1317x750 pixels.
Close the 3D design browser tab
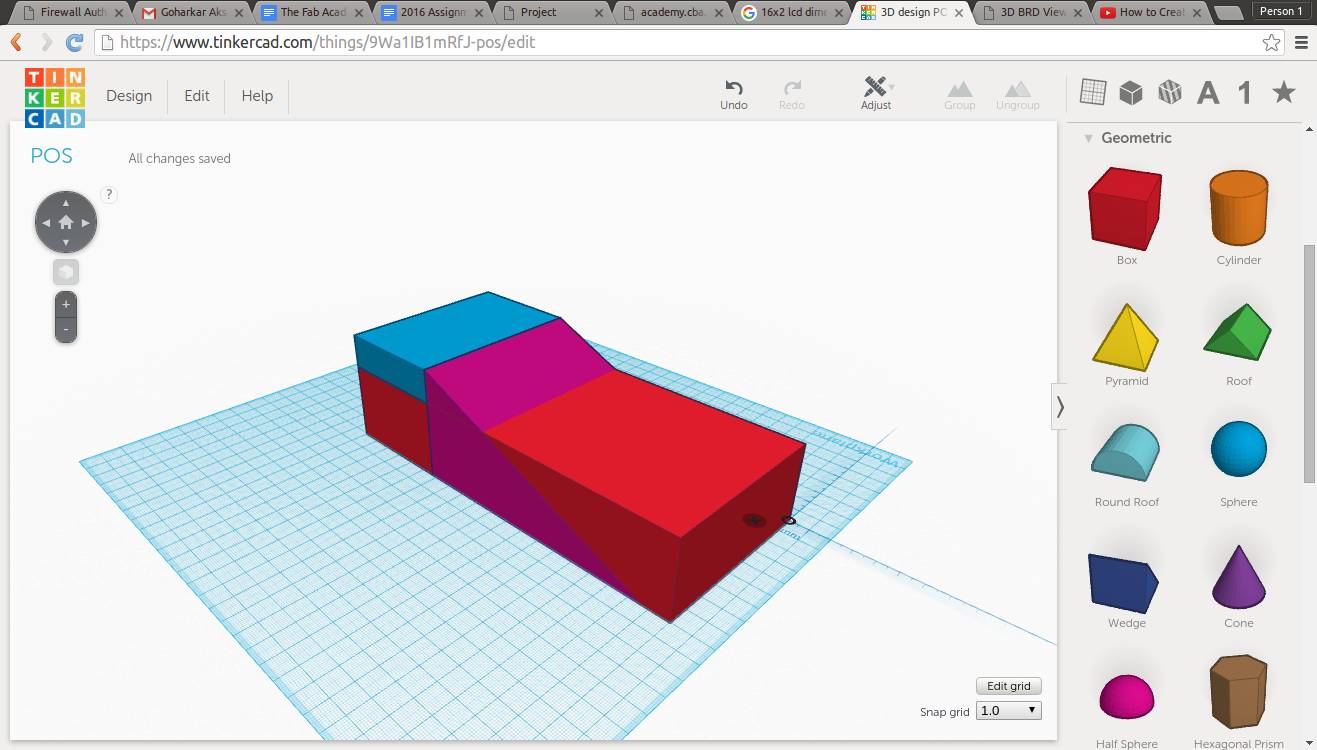point(957,13)
